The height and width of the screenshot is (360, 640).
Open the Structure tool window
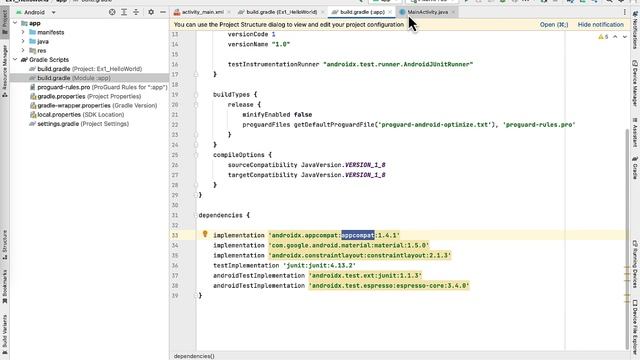click(4, 245)
